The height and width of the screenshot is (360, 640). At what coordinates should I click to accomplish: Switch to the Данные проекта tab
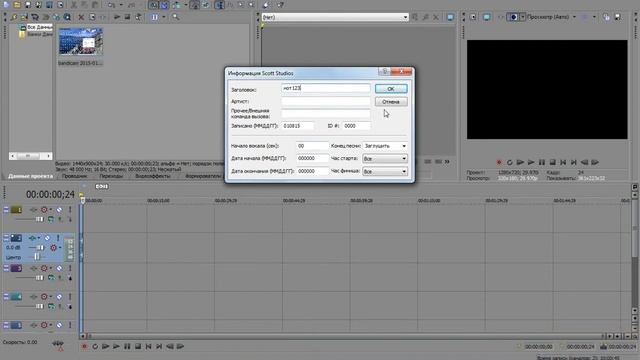click(x=31, y=176)
